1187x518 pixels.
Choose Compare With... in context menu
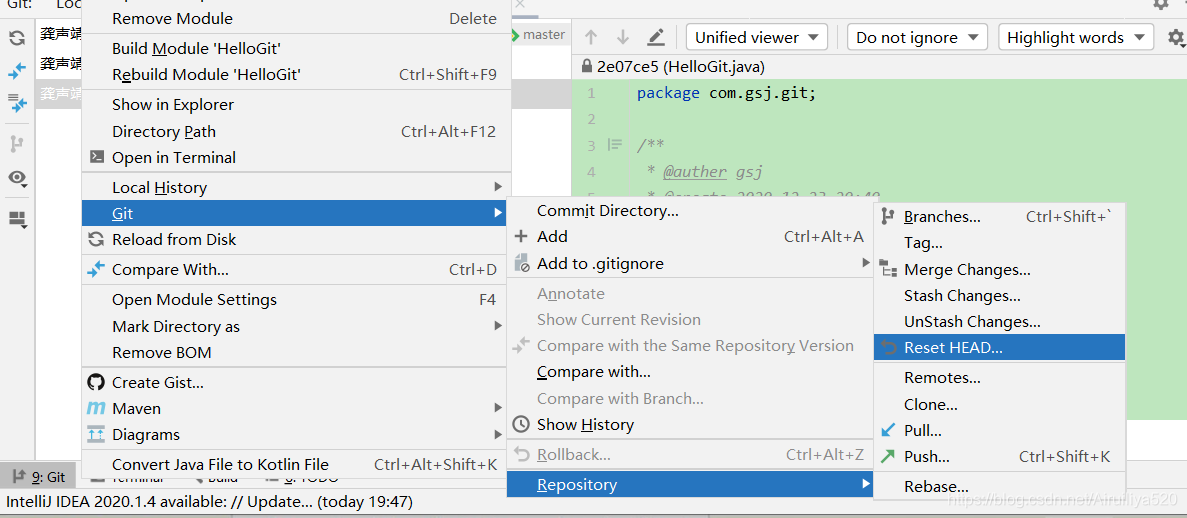pyautogui.click(x=296, y=270)
